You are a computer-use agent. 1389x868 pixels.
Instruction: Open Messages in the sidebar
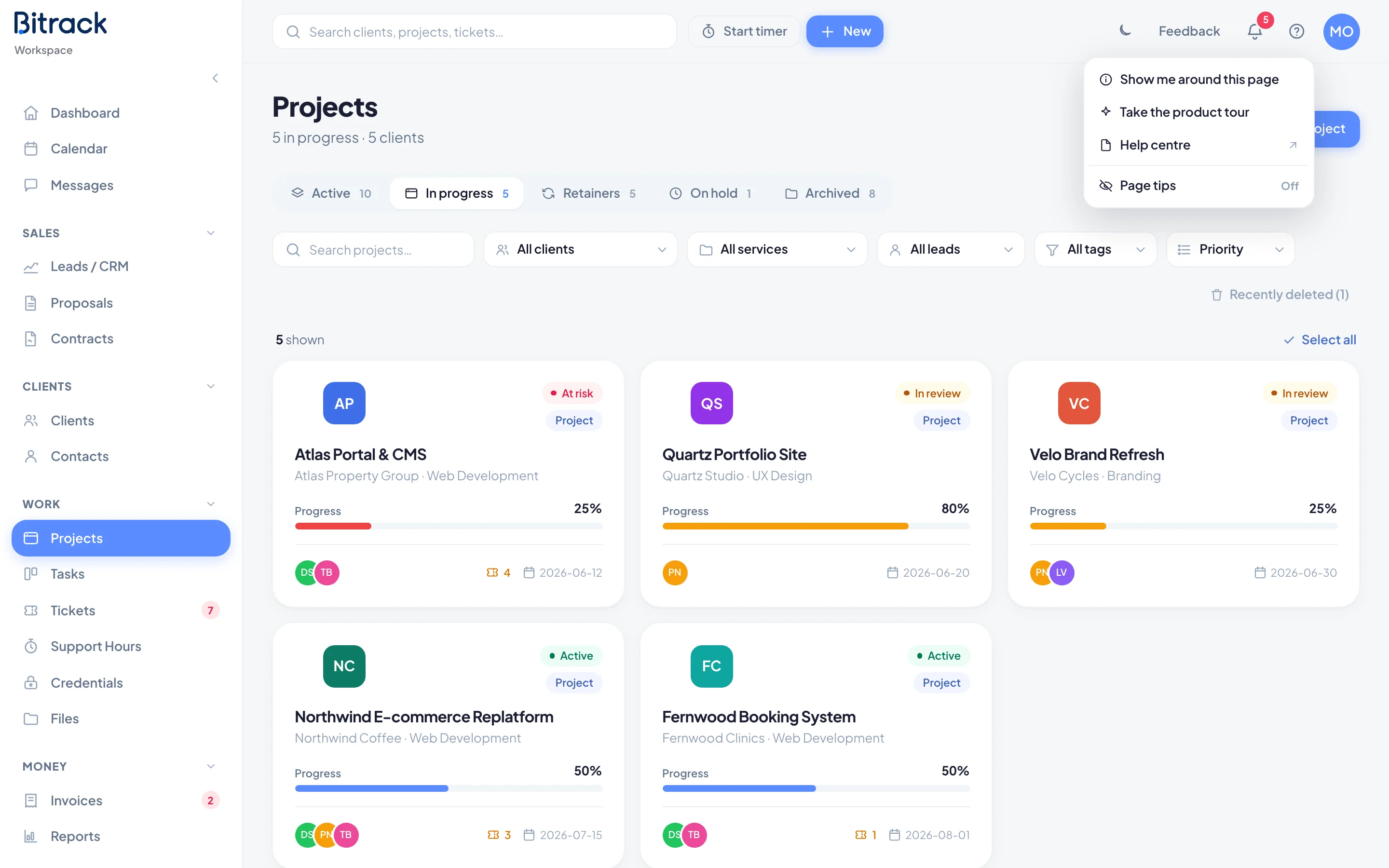tap(121, 185)
